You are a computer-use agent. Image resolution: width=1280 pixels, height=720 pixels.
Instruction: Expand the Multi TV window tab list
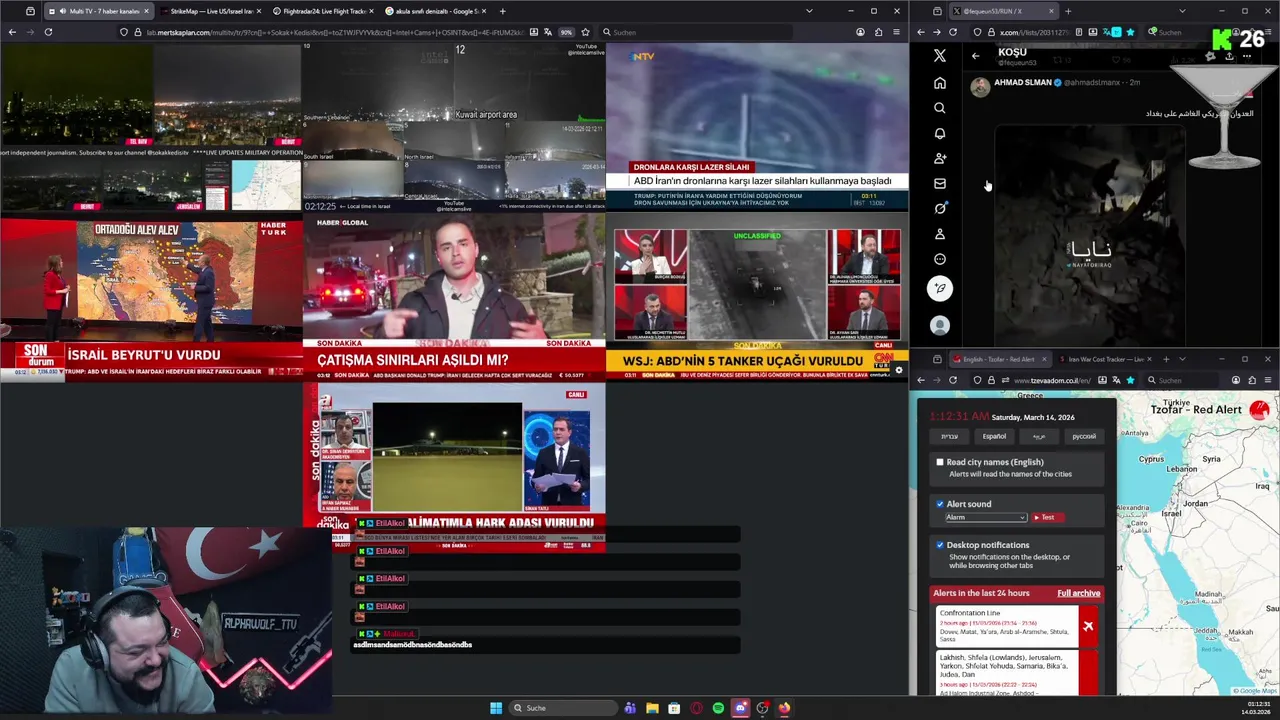[809, 11]
